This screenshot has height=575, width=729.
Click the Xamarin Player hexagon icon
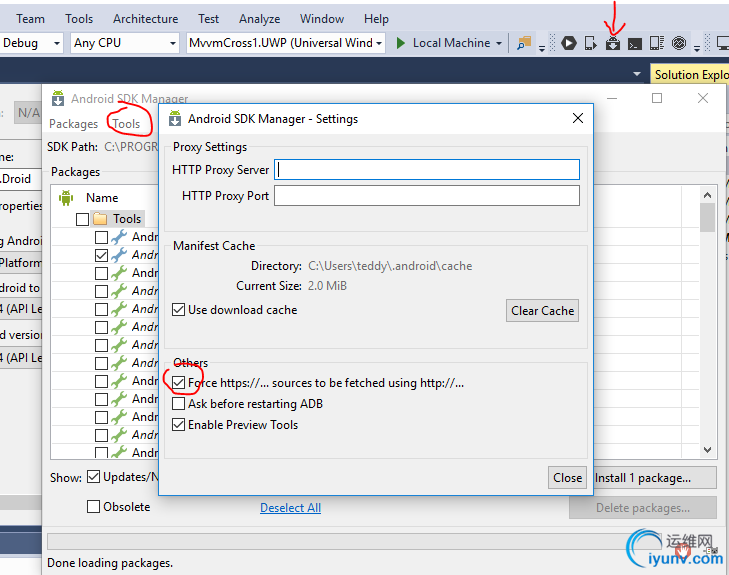[x=569, y=43]
